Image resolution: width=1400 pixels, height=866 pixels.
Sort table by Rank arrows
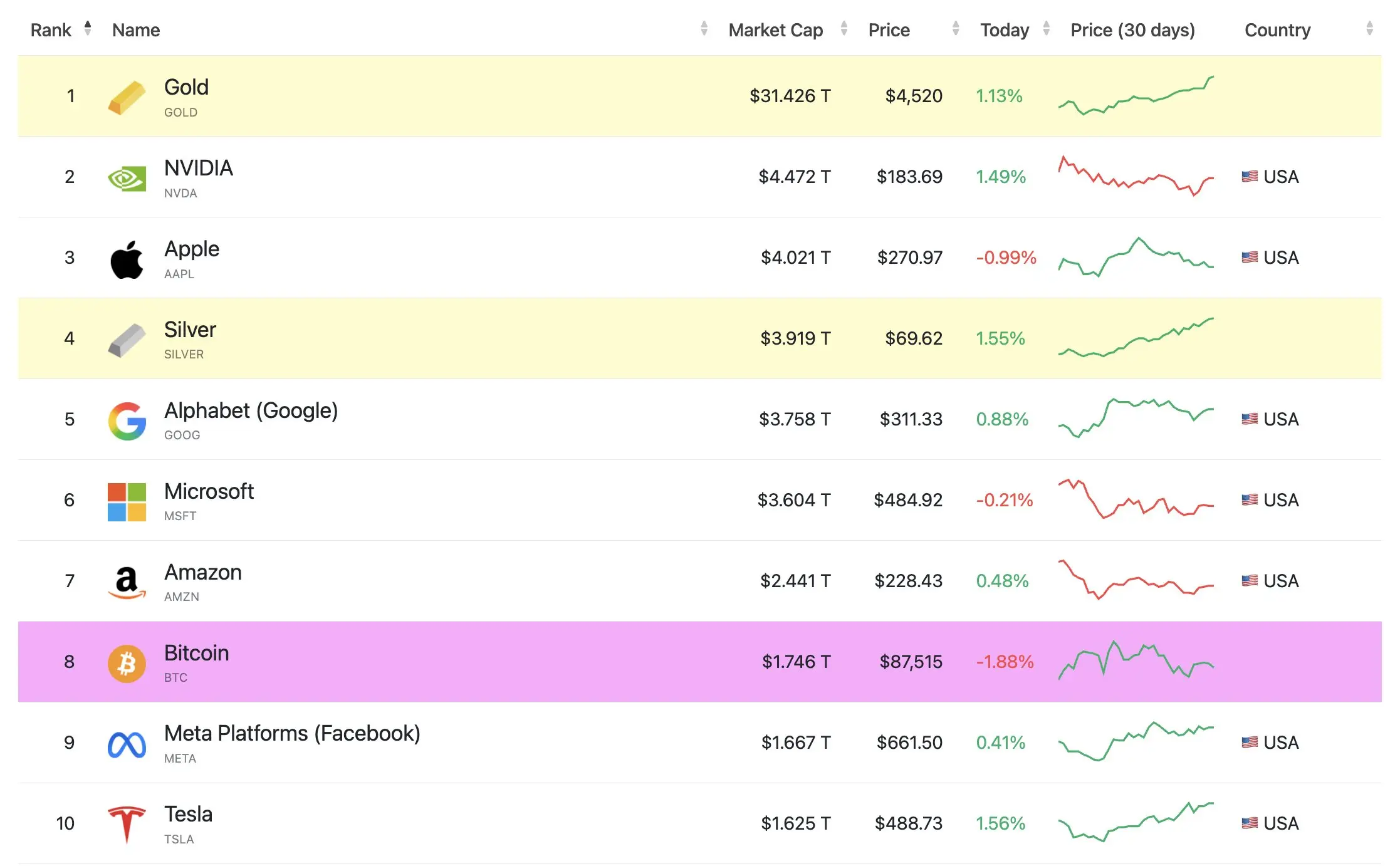pos(88,28)
